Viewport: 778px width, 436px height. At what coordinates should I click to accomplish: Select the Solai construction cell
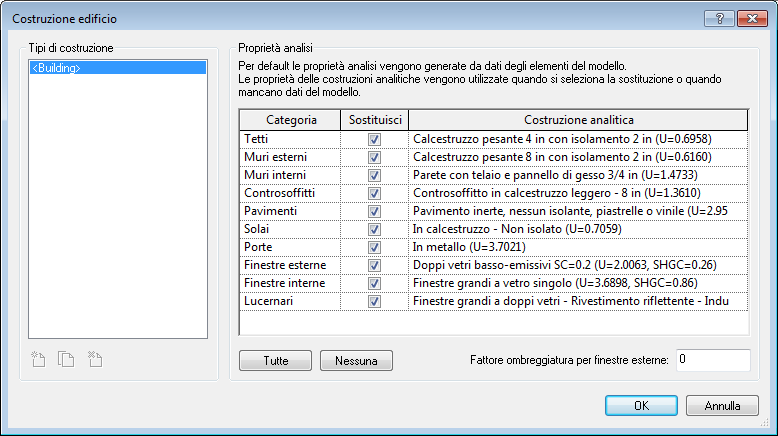coord(578,229)
